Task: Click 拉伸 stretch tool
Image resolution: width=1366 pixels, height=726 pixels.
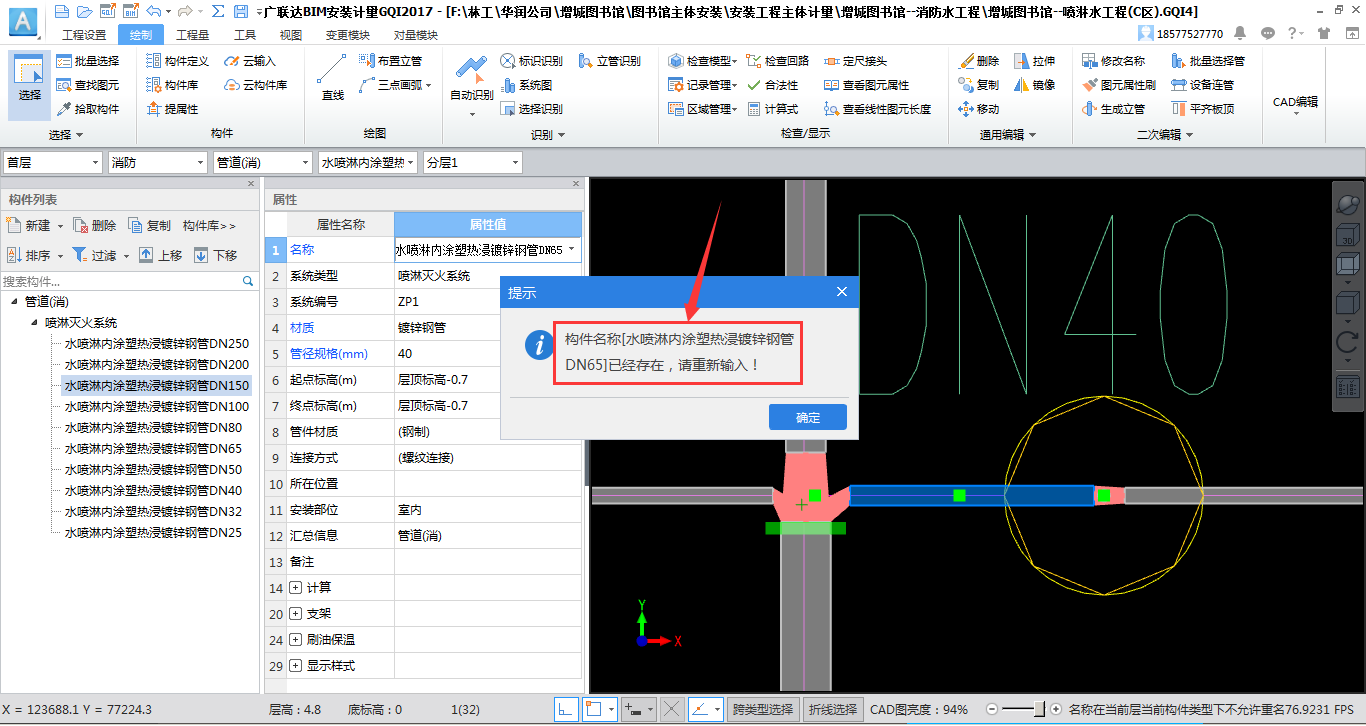Action: click(x=1035, y=61)
